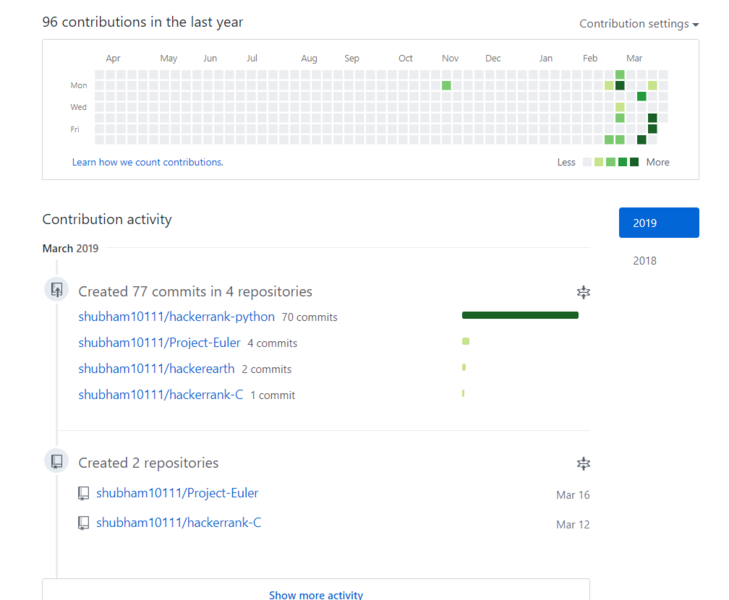Open hackerrank-C link in the commits list
Screen dimensions: 729x600
tap(160, 395)
